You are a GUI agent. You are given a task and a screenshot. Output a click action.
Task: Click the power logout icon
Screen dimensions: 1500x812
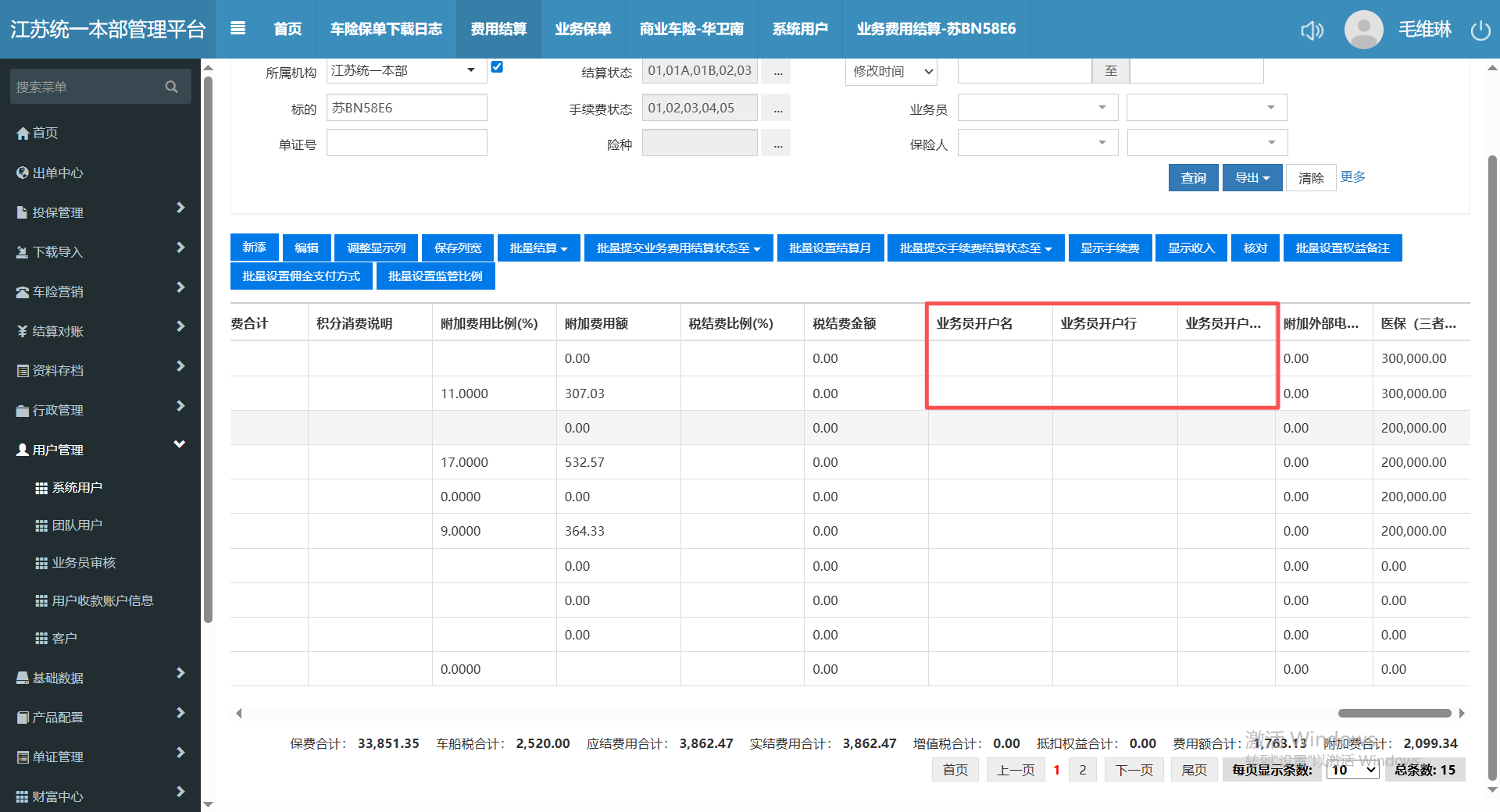(1480, 30)
